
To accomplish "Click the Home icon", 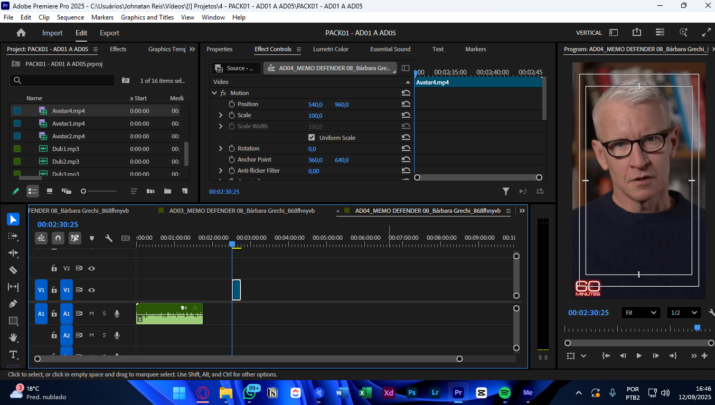I will point(21,33).
